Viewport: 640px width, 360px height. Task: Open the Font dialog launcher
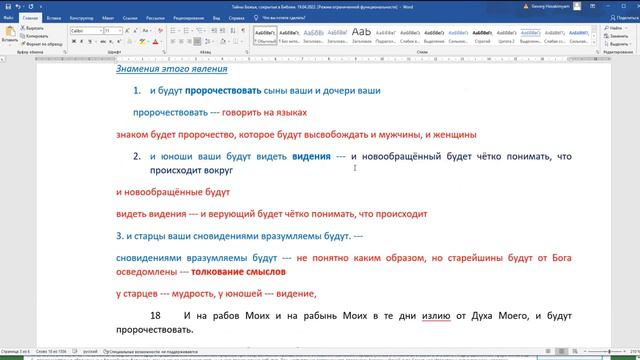tap(164, 52)
